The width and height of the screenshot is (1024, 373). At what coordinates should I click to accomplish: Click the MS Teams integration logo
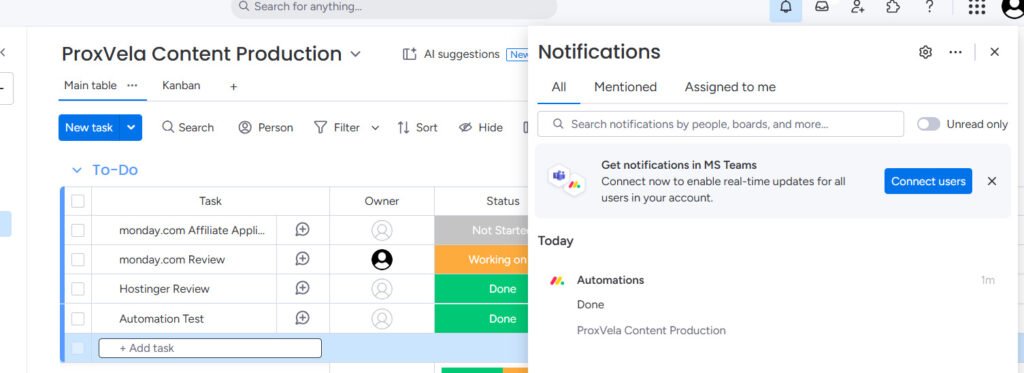[x=567, y=181]
